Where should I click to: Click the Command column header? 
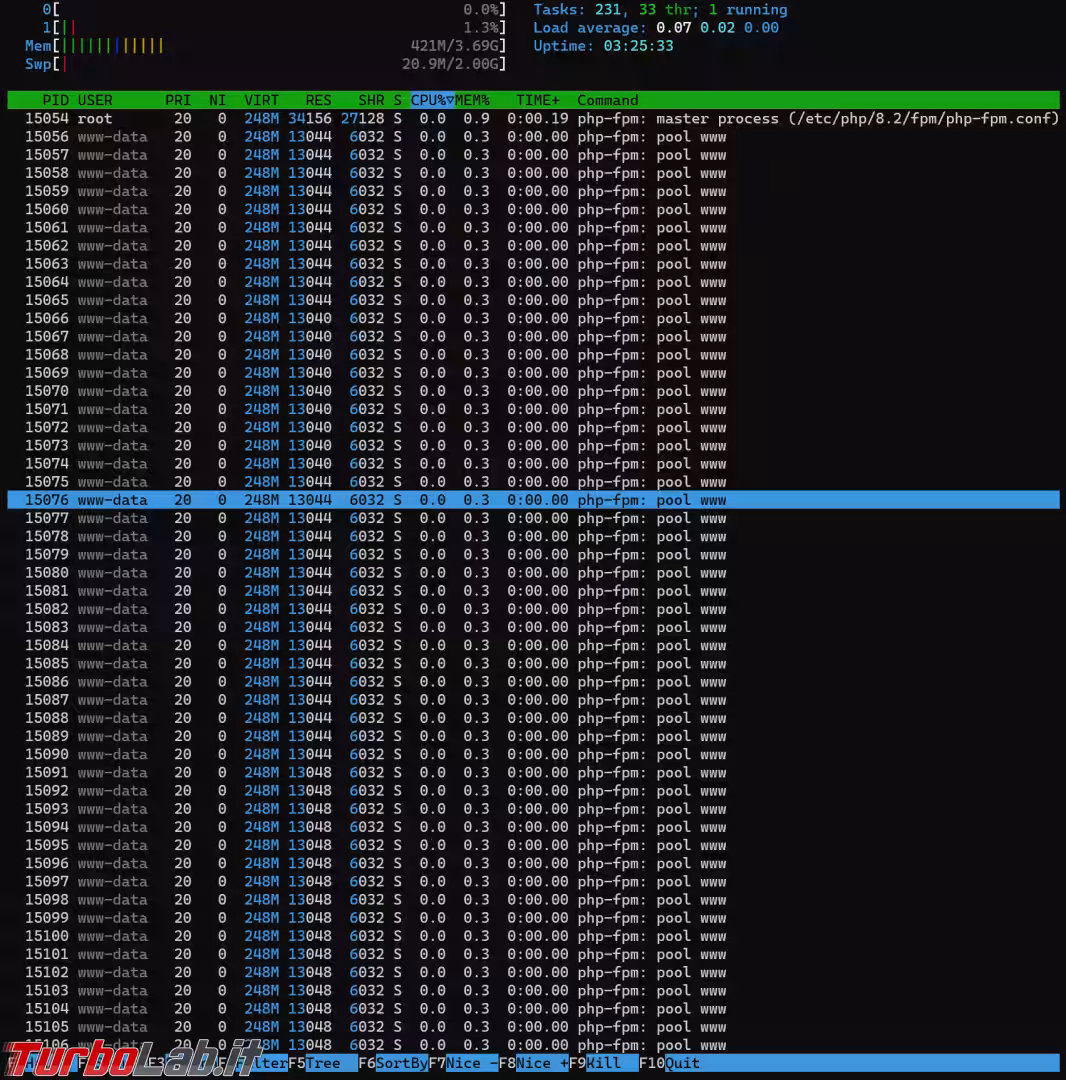click(x=607, y=100)
